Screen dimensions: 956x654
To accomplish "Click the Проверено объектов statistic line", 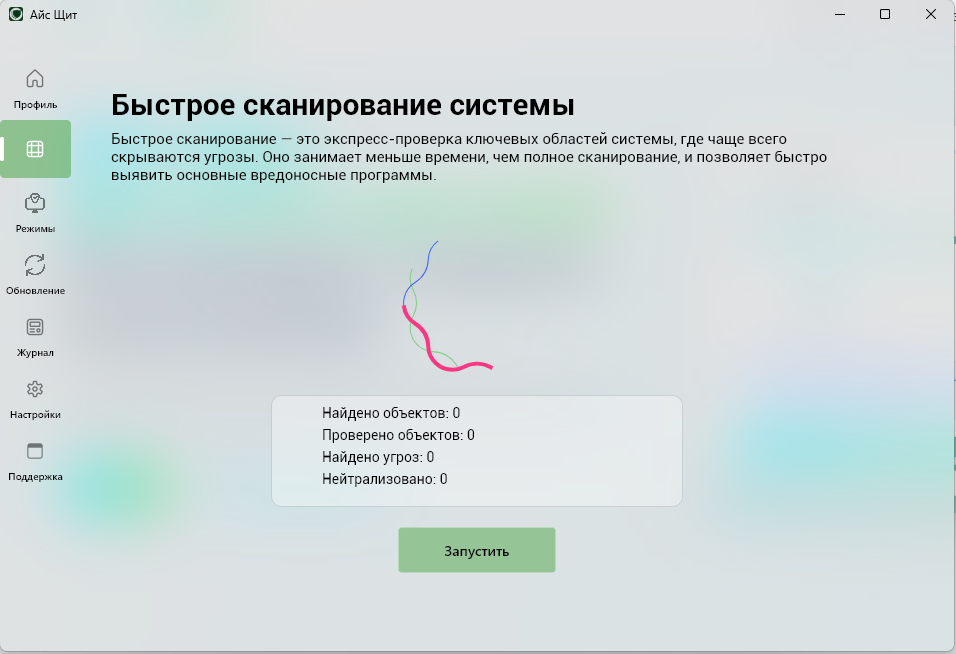I will (396, 434).
